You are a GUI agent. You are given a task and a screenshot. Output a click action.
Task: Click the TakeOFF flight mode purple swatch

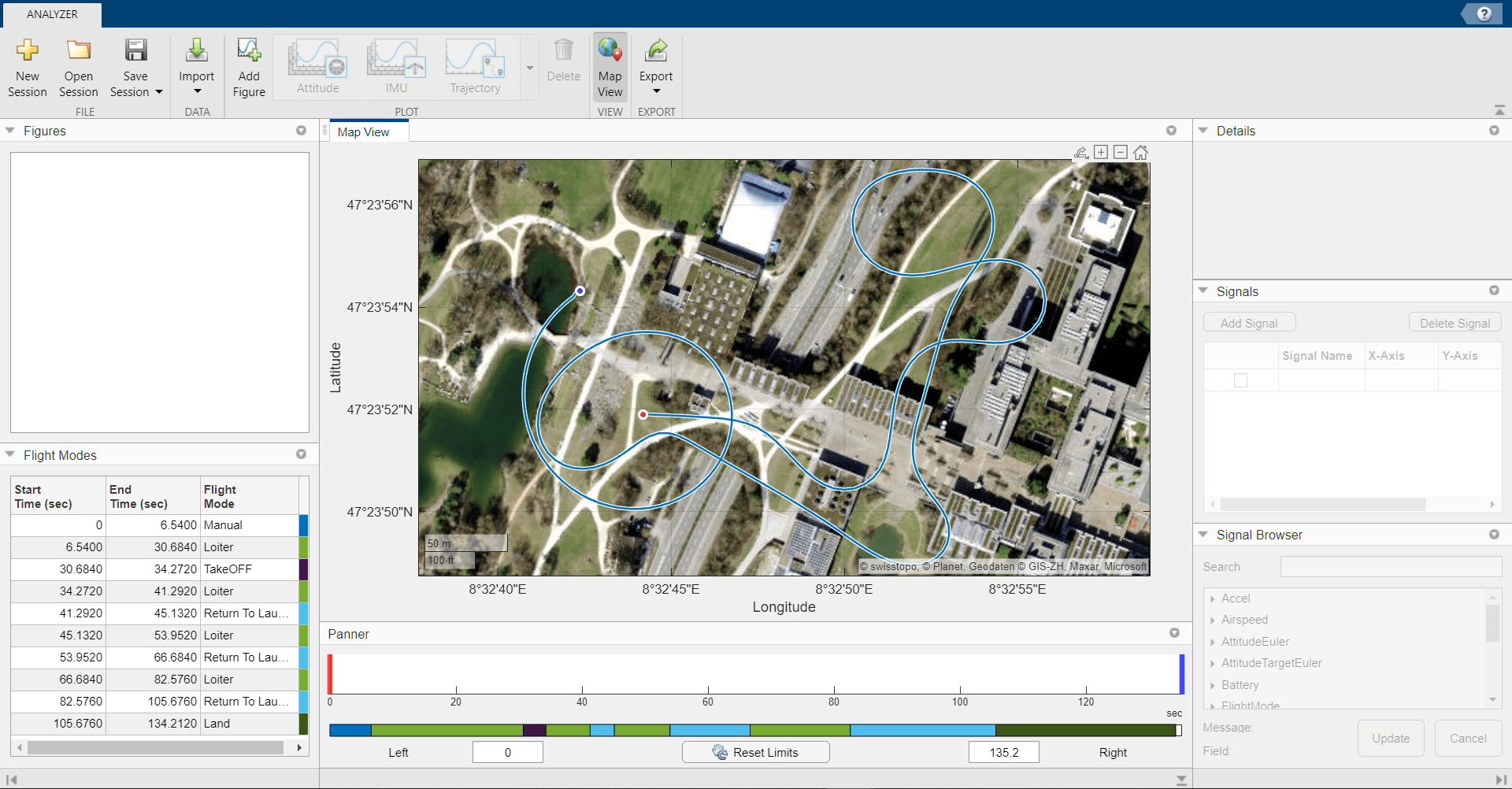pos(304,569)
